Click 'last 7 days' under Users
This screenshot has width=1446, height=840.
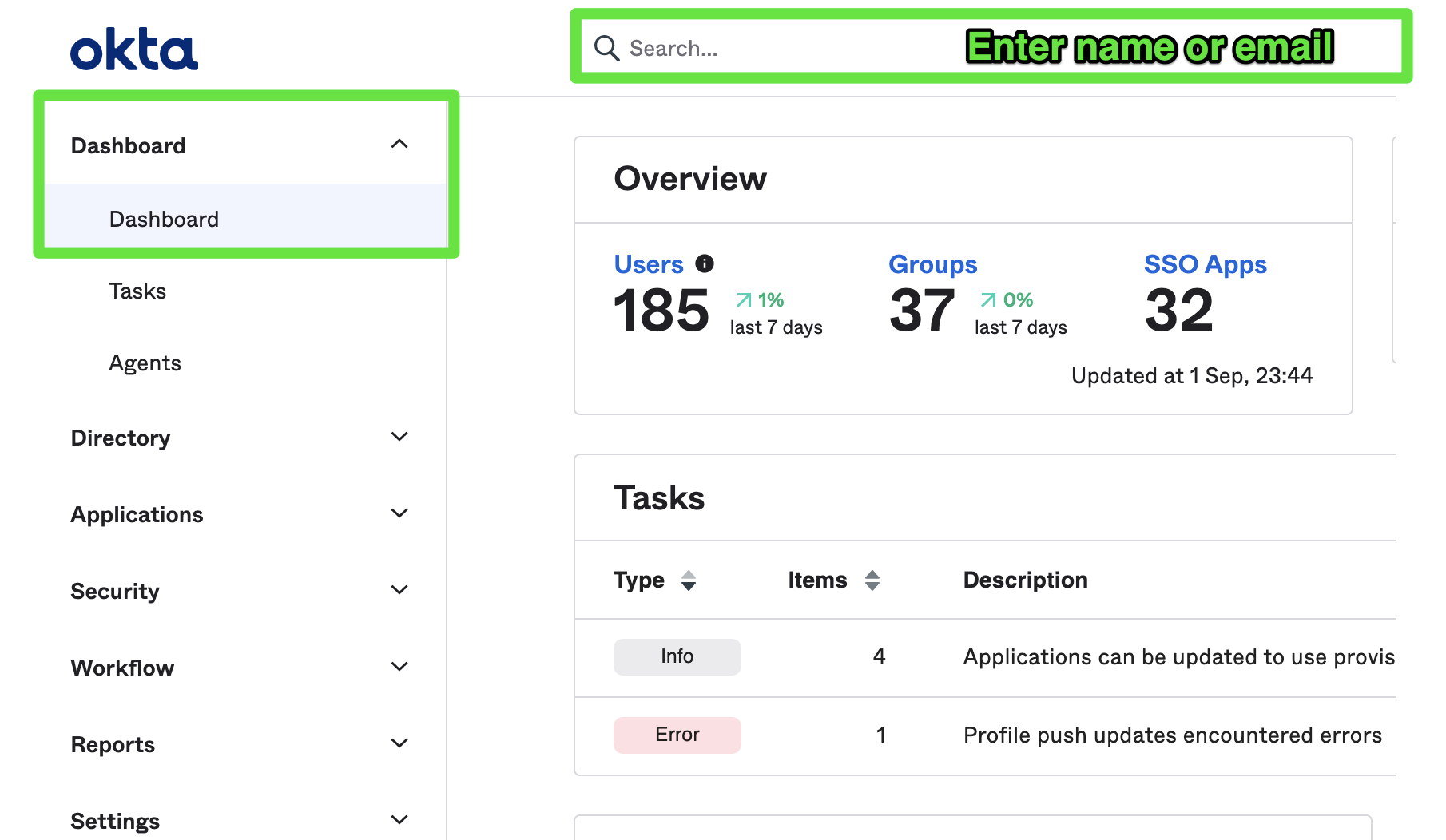[777, 327]
